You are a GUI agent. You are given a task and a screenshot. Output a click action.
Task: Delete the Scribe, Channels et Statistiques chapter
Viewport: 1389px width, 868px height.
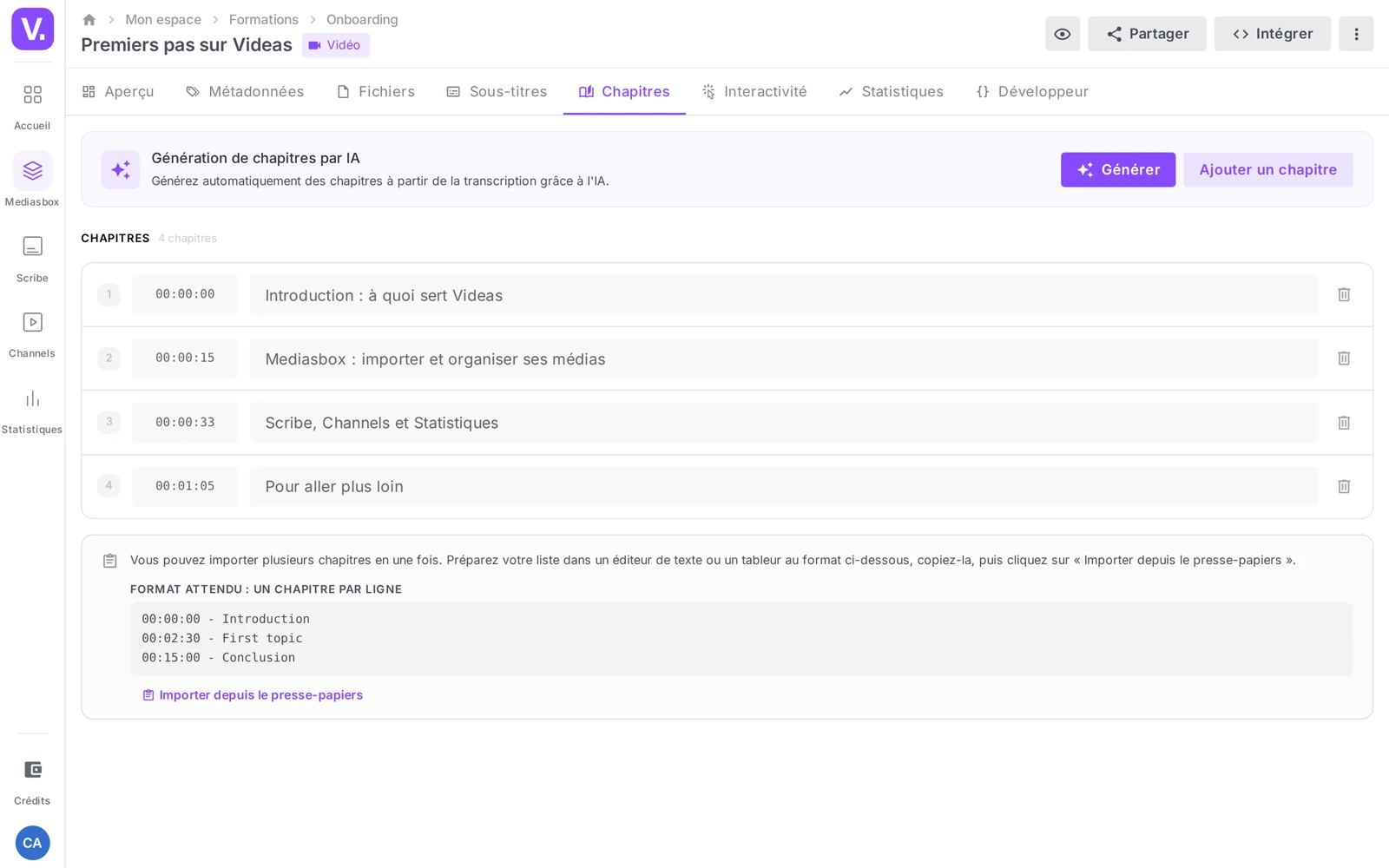click(1344, 423)
